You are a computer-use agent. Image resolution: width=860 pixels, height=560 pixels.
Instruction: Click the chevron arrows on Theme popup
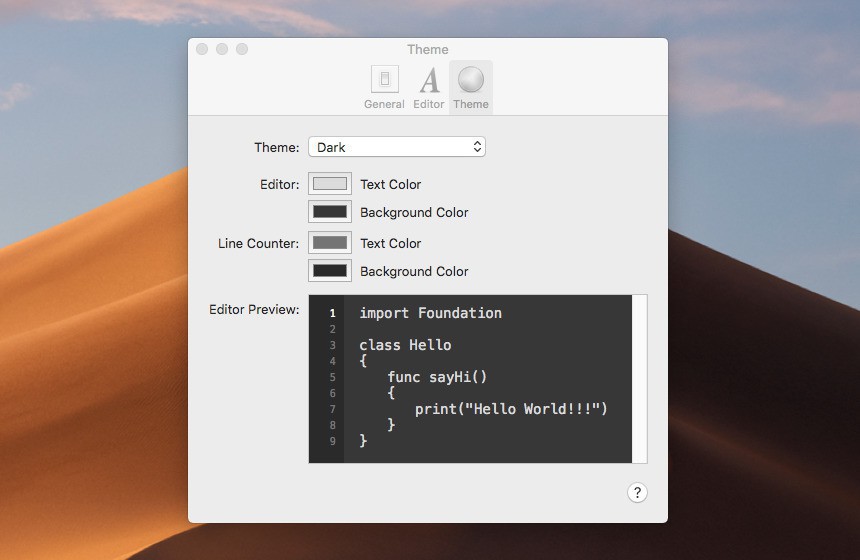point(477,147)
